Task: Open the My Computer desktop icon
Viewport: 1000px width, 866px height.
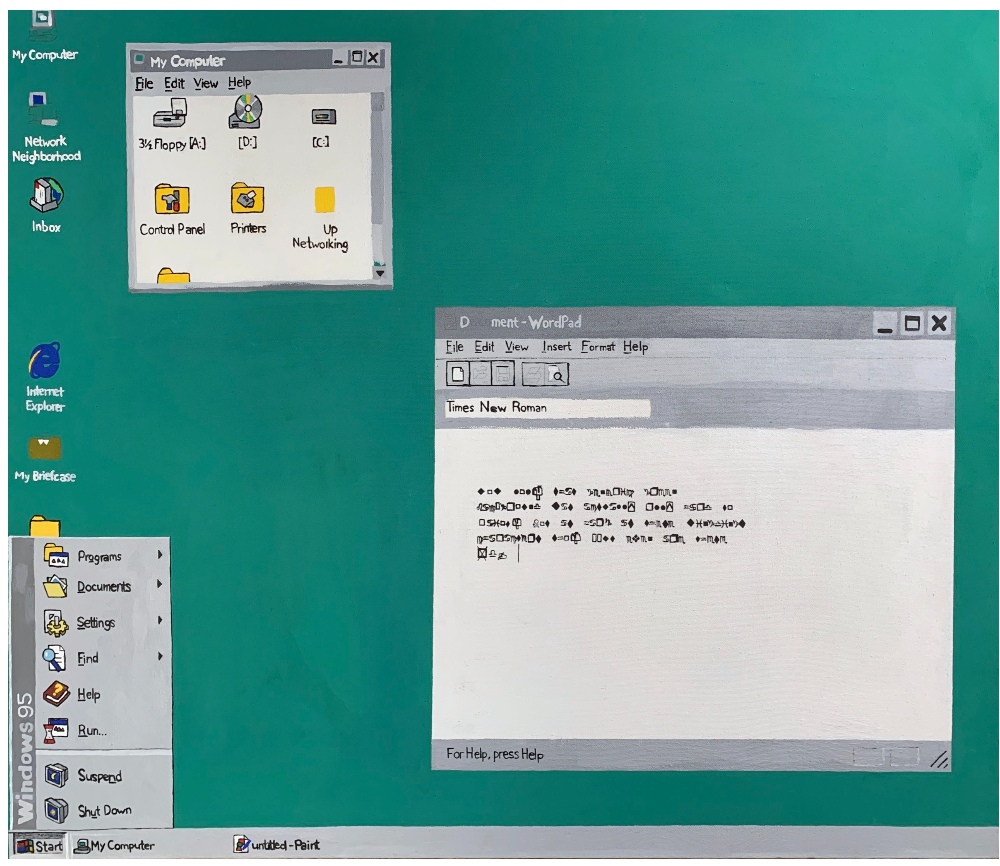Action: point(44,36)
